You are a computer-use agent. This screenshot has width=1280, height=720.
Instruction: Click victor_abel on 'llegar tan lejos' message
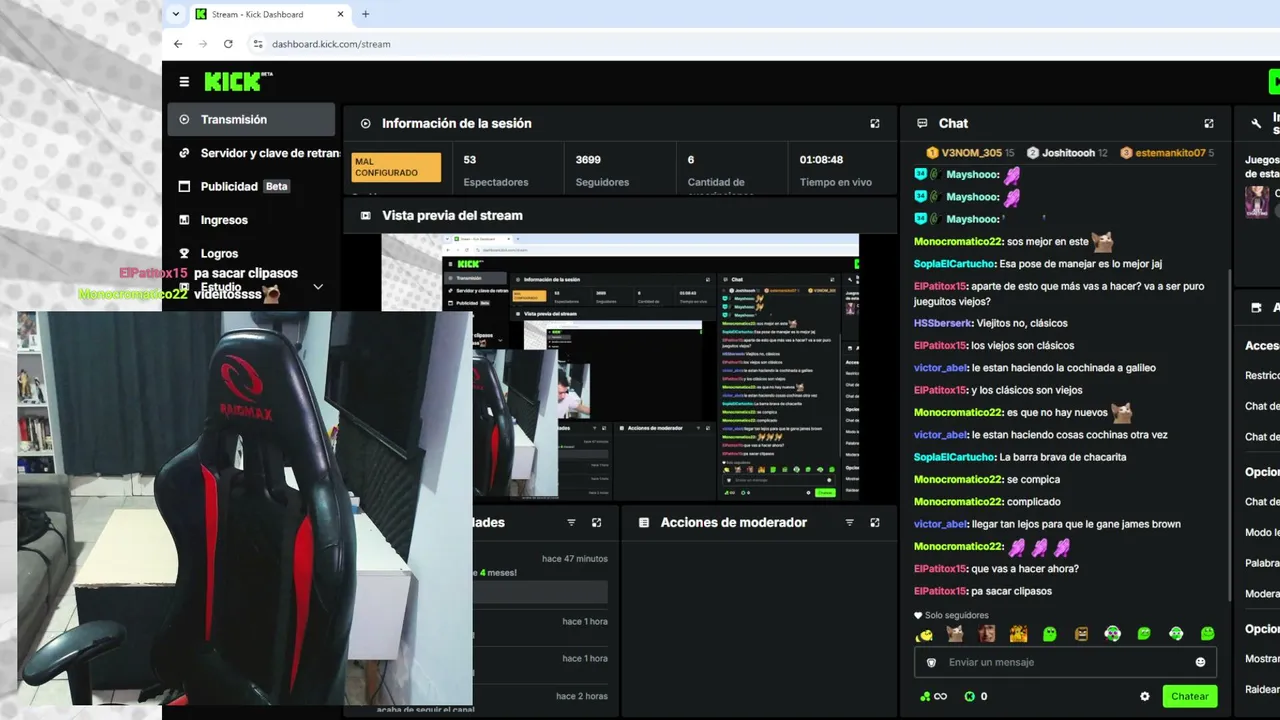940,524
